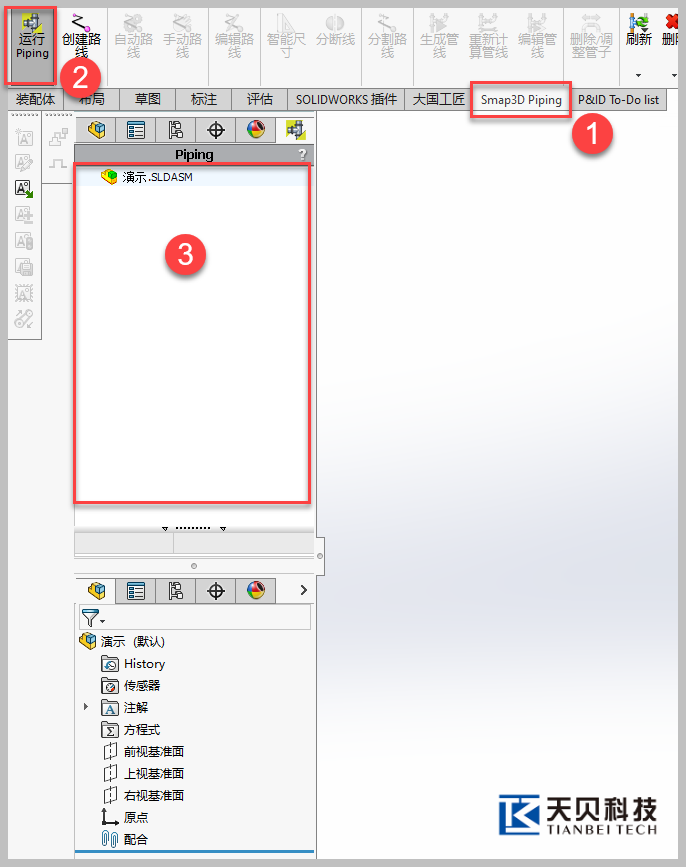The image size is (686, 867).
Task: Select the 原点 origin item
Action: pyautogui.click(x=124, y=817)
